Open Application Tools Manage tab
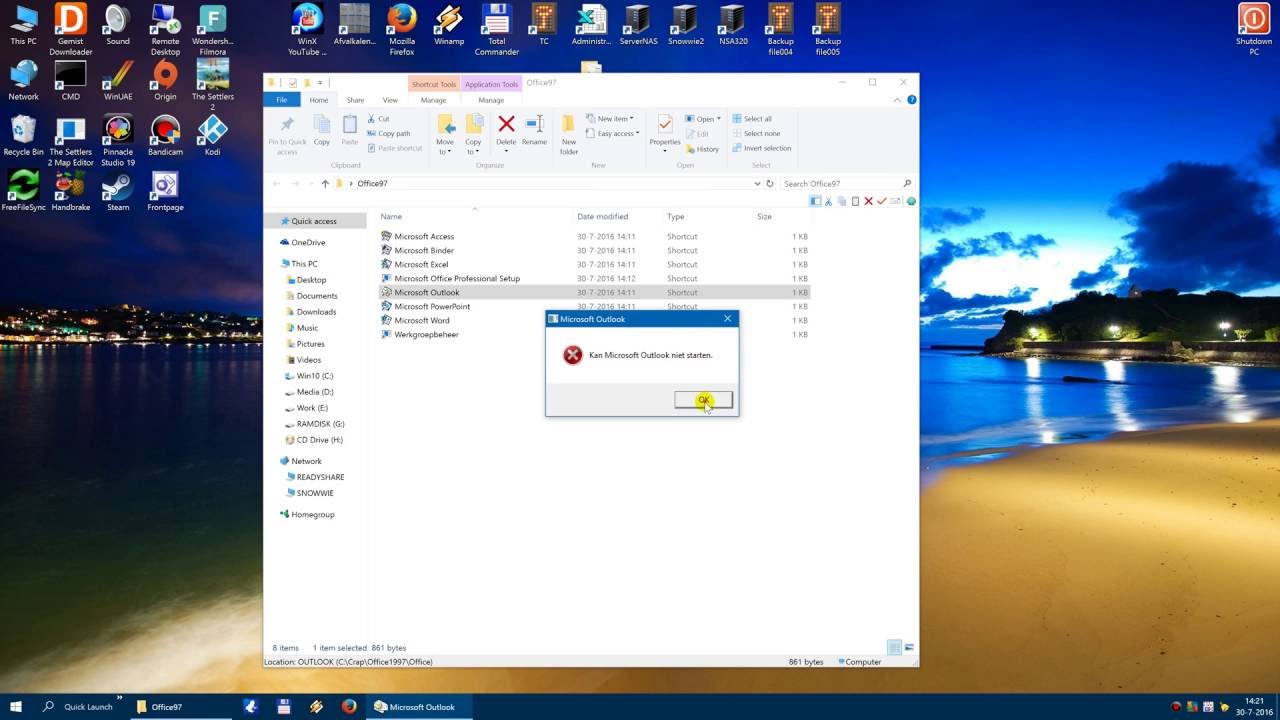Image resolution: width=1280 pixels, height=720 pixels. pyautogui.click(x=491, y=100)
